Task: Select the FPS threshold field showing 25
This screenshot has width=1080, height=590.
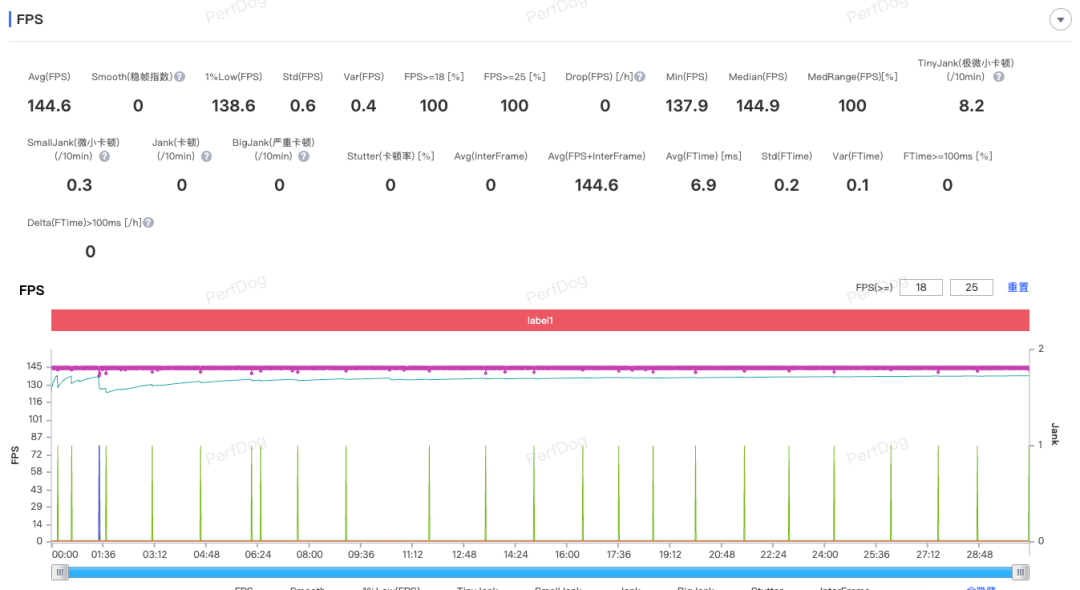Action: coord(970,287)
